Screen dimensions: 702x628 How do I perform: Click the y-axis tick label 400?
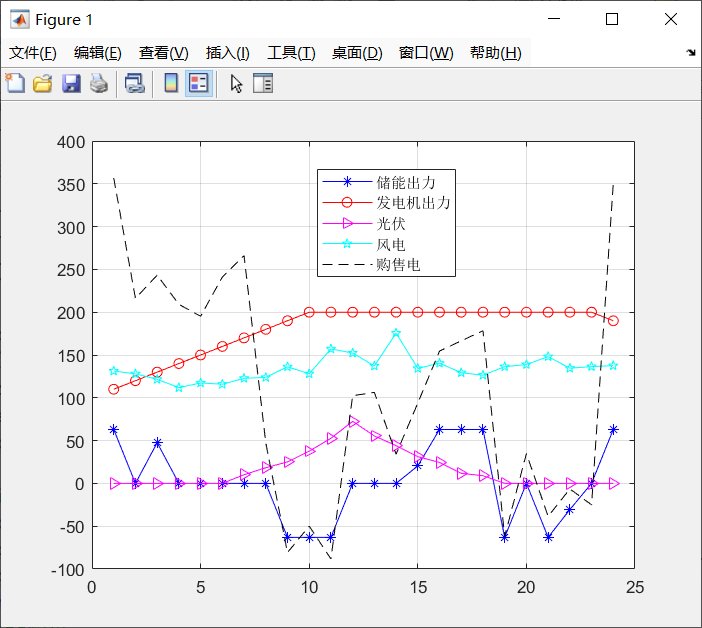[71, 142]
